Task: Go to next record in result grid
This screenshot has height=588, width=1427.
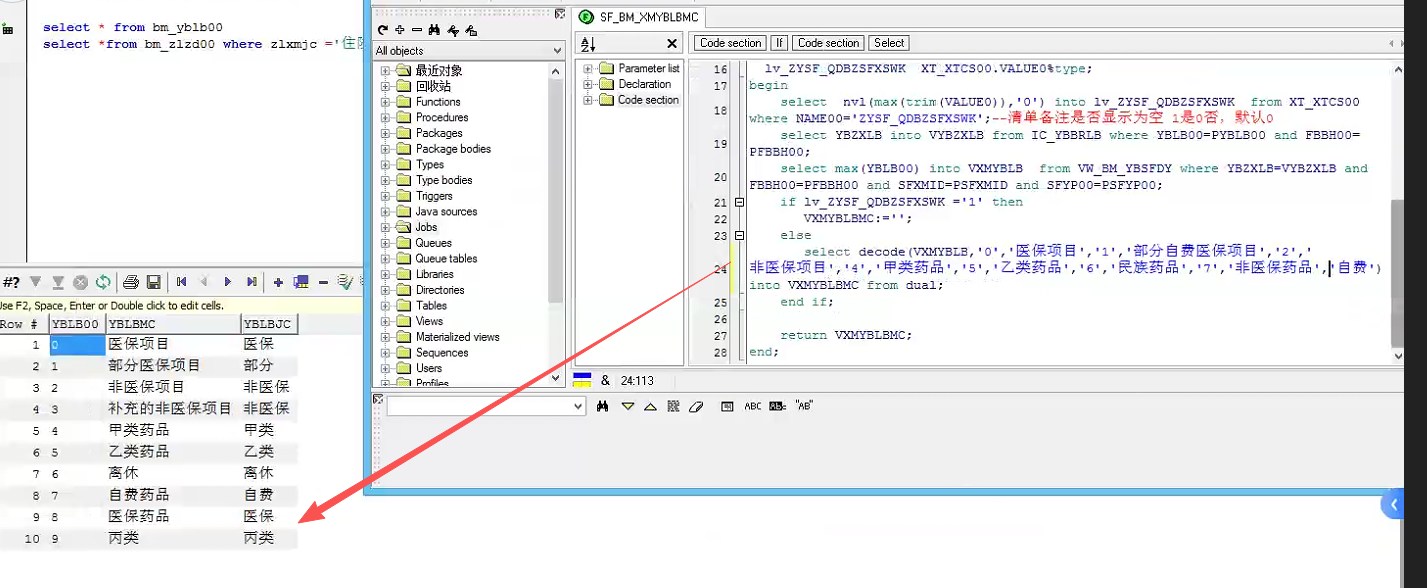Action: 228,282
